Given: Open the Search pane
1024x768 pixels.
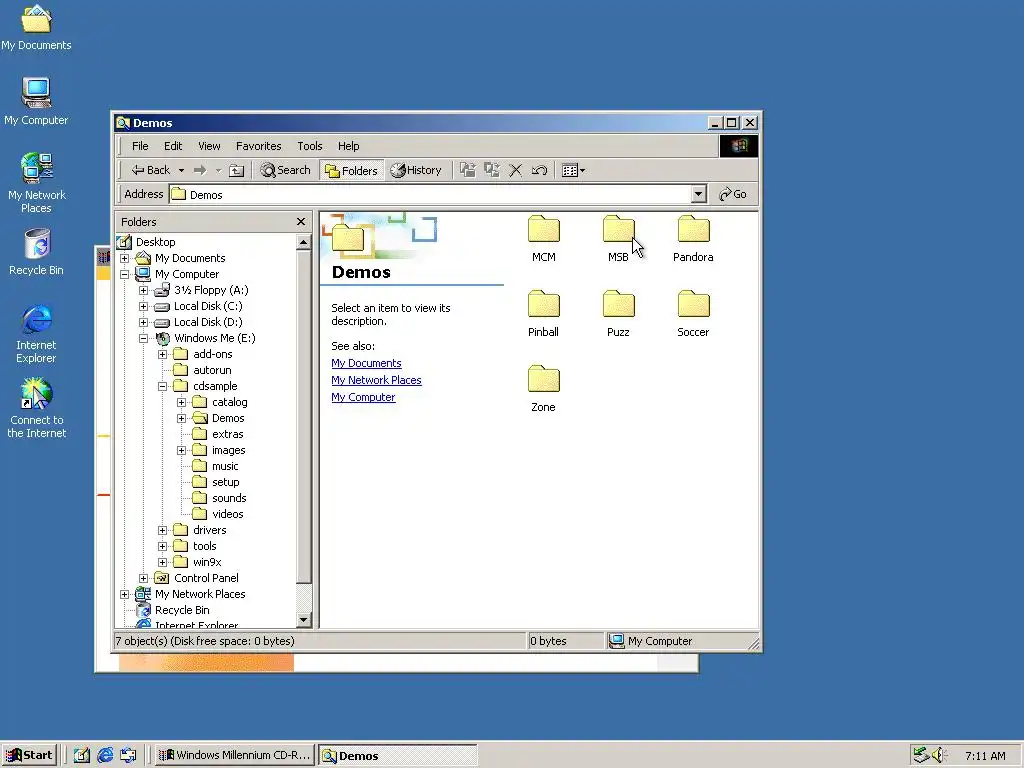Looking at the screenshot, I should point(285,170).
